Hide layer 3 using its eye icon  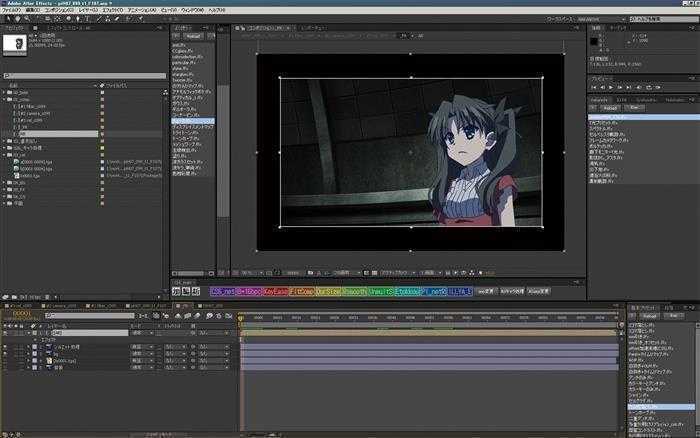point(5,354)
